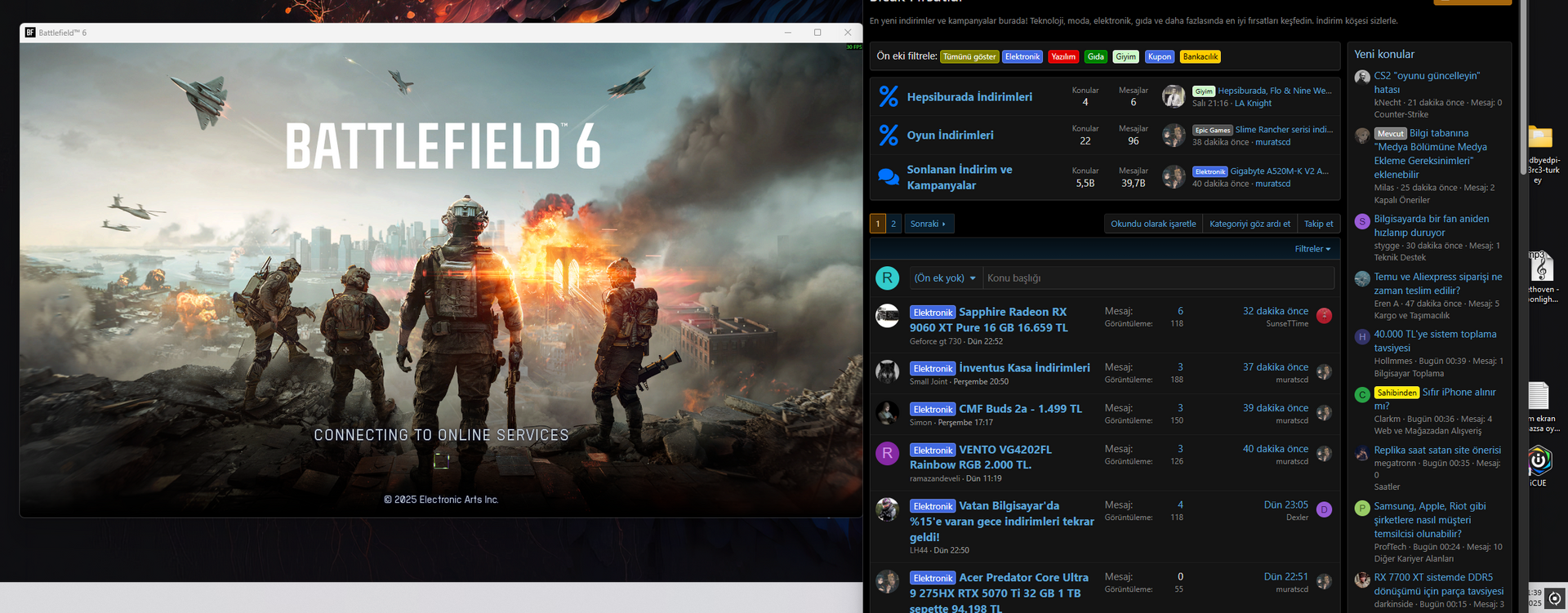
Task: Open the (Ön ek yok) prefix dropdown
Action: click(x=945, y=278)
